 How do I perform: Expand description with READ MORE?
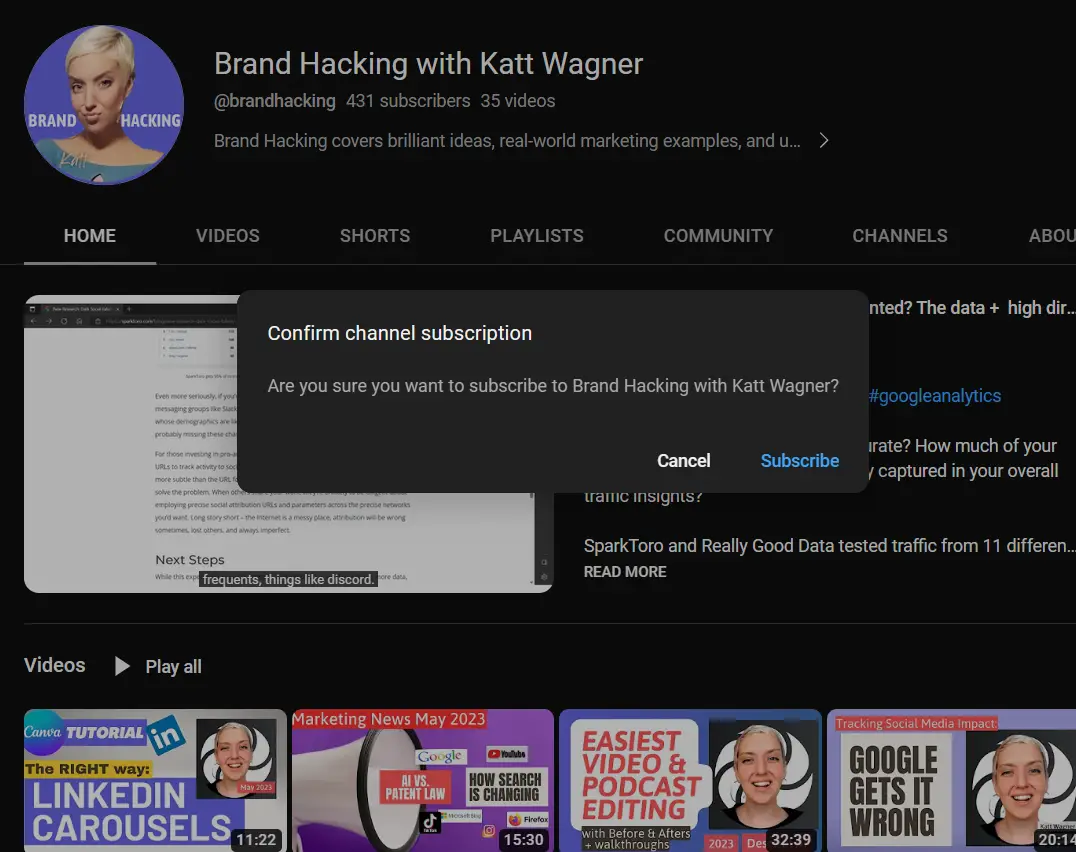click(x=625, y=571)
